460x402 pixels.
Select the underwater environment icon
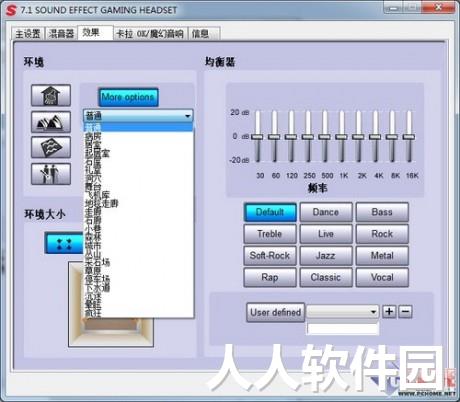point(51,147)
